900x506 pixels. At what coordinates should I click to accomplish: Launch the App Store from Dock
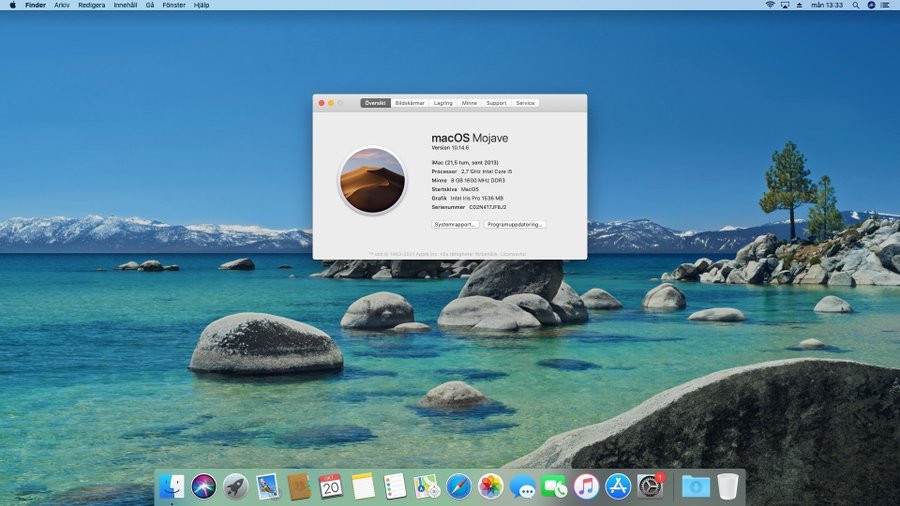coord(618,487)
